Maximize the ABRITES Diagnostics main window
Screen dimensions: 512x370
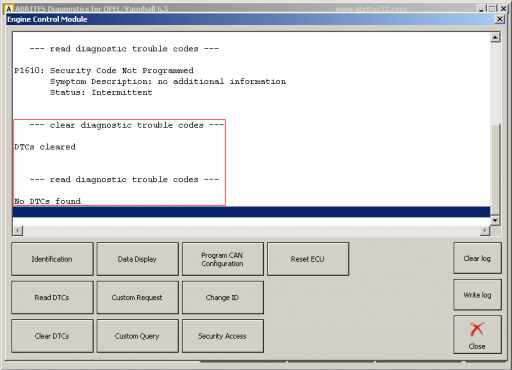(492, 9)
